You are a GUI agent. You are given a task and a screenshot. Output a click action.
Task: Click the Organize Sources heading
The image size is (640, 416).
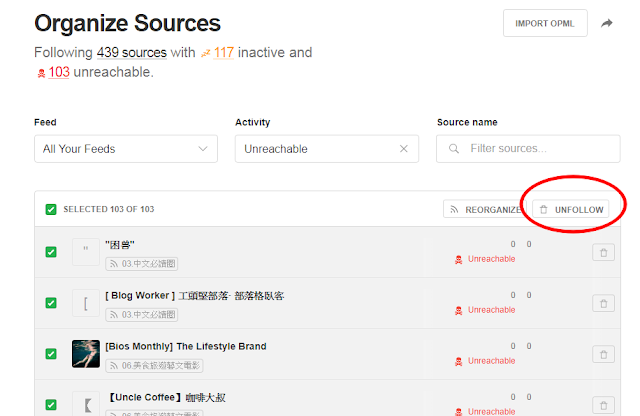click(127, 23)
